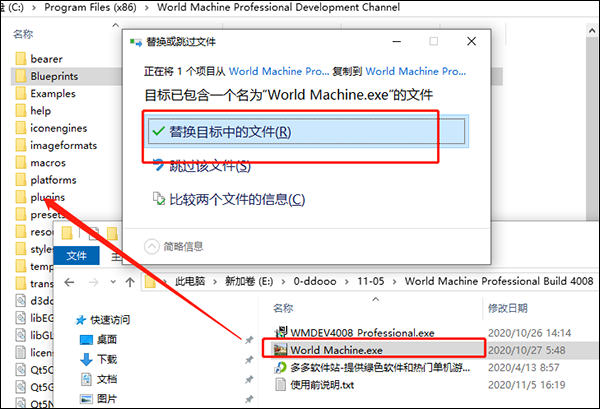Viewport: 600px width, 409px height.
Task: Go forward in the front Explorer window
Action: (x=93, y=282)
